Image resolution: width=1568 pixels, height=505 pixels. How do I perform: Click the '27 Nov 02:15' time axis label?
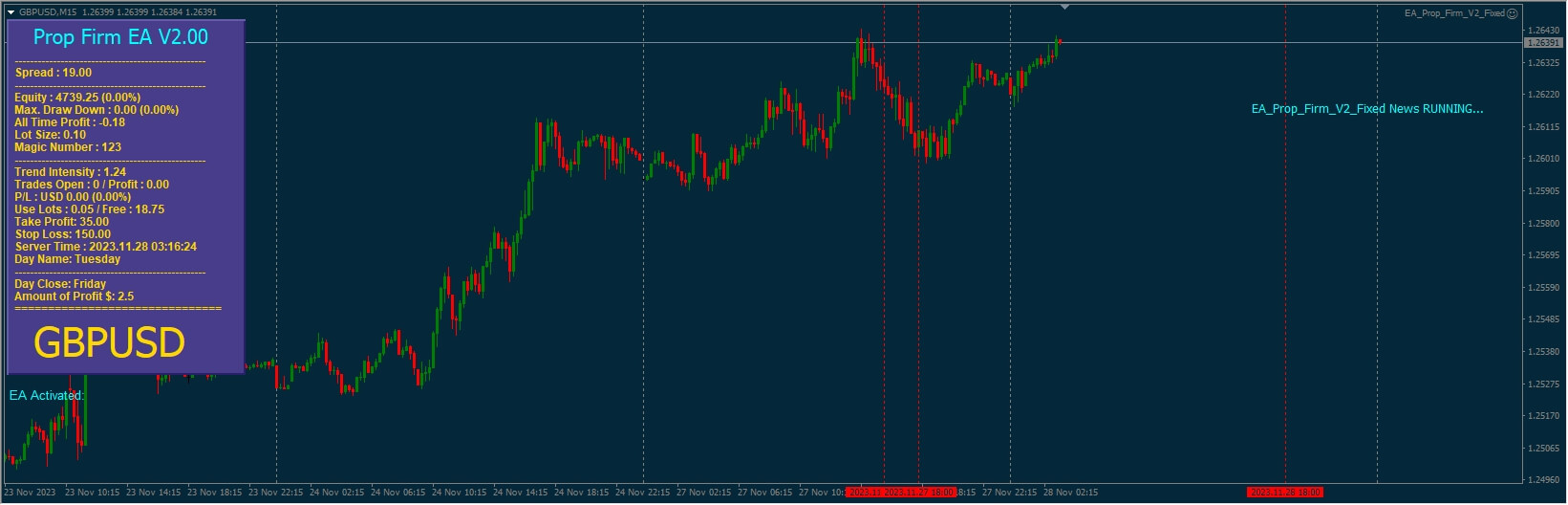point(704,493)
